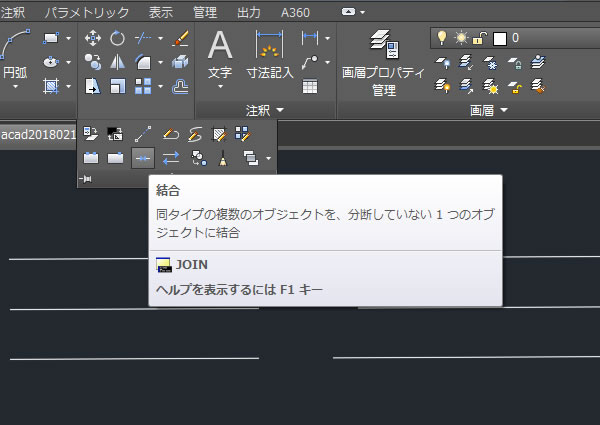Open the linear dimension dropdown arrow
Viewport: 600px width, 425px height.
click(x=328, y=38)
